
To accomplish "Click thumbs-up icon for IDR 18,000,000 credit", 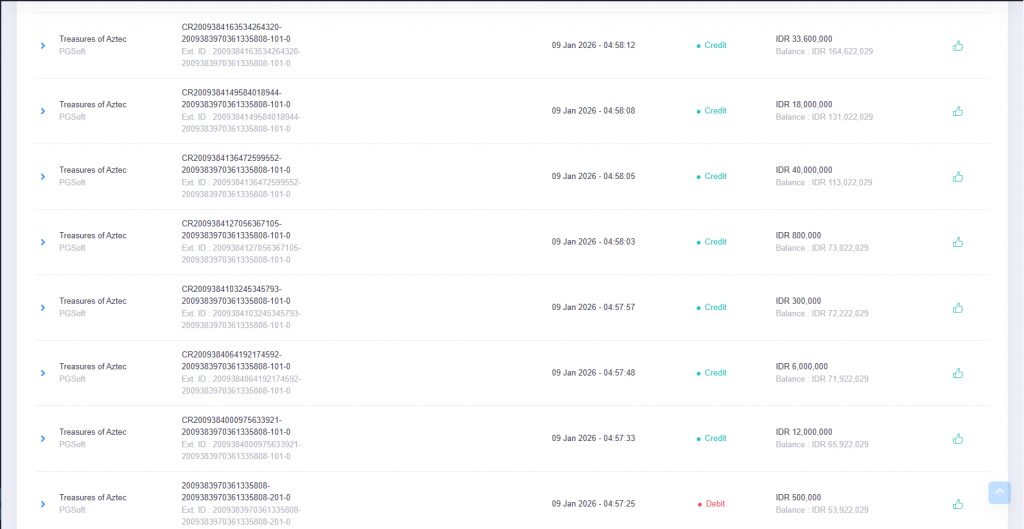I will click(x=958, y=111).
